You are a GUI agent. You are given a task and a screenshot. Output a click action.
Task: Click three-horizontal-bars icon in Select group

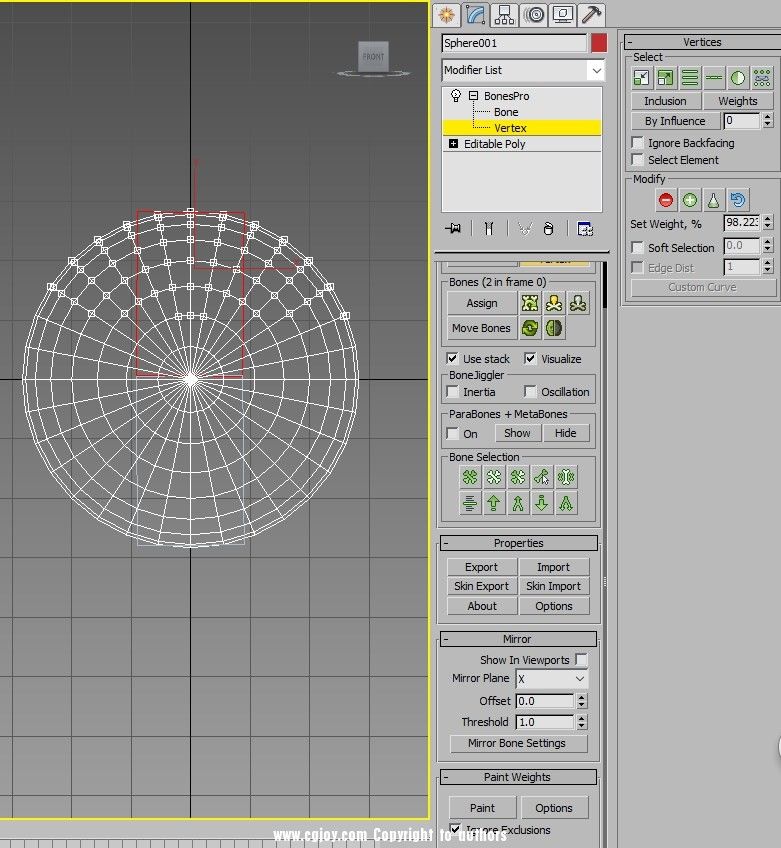point(690,78)
